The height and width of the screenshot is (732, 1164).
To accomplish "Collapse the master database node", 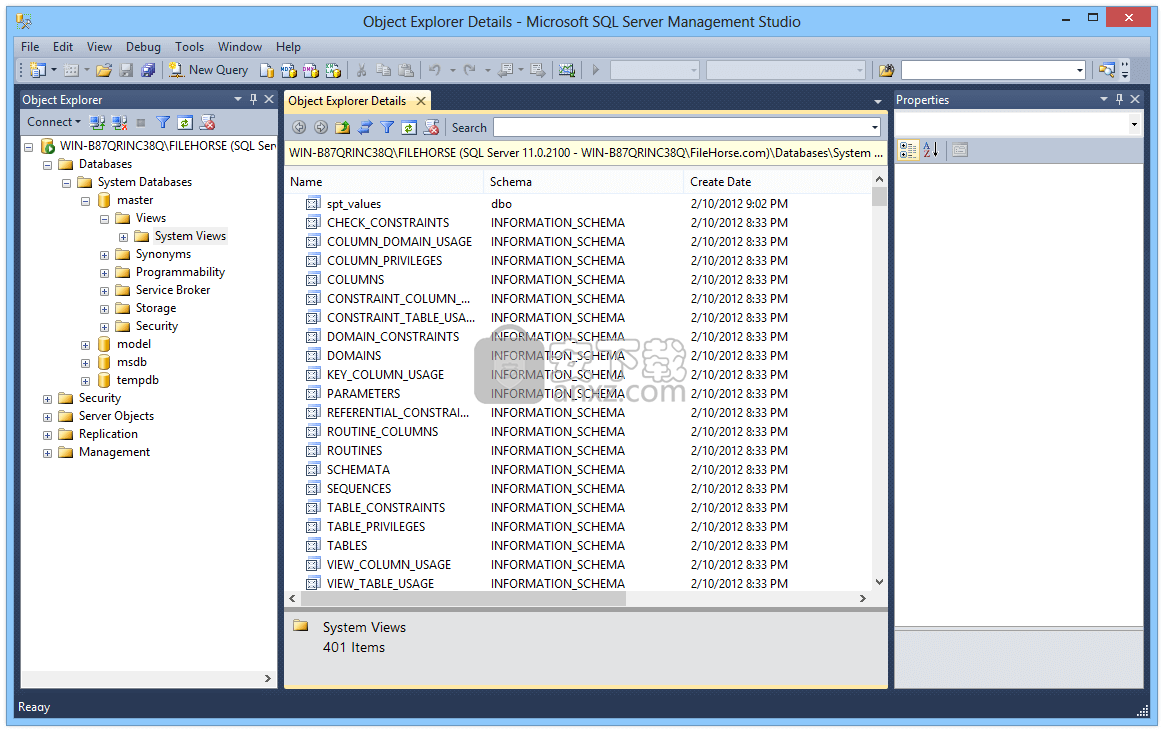I will [85, 200].
